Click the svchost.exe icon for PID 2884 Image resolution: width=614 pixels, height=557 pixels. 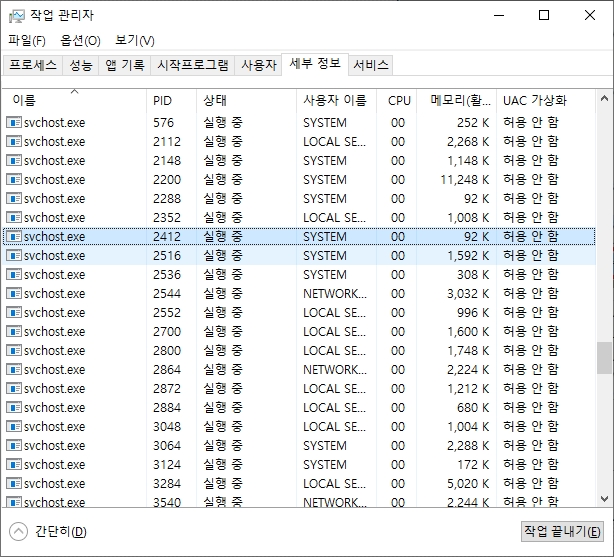coord(14,407)
